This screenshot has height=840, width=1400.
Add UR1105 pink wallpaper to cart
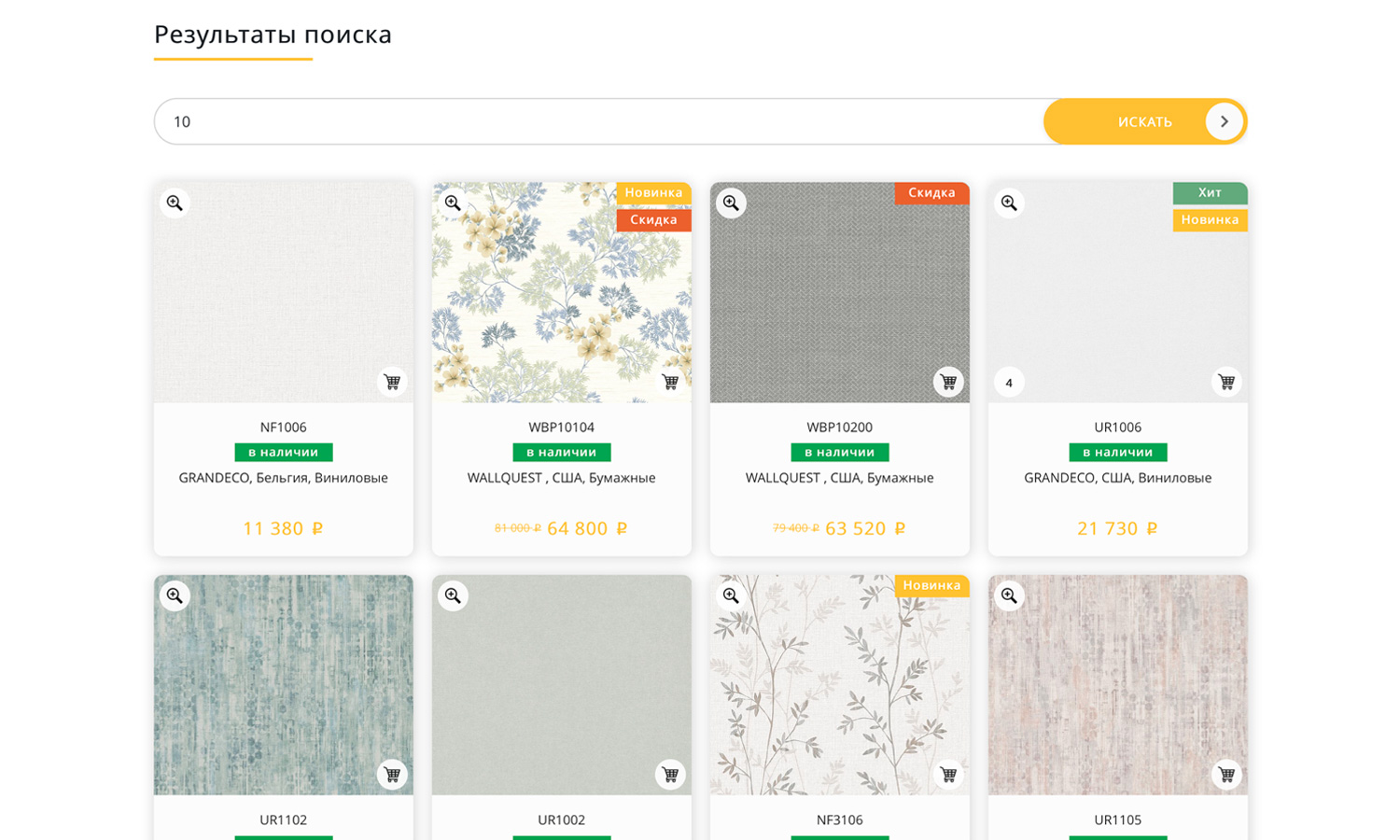(1226, 775)
